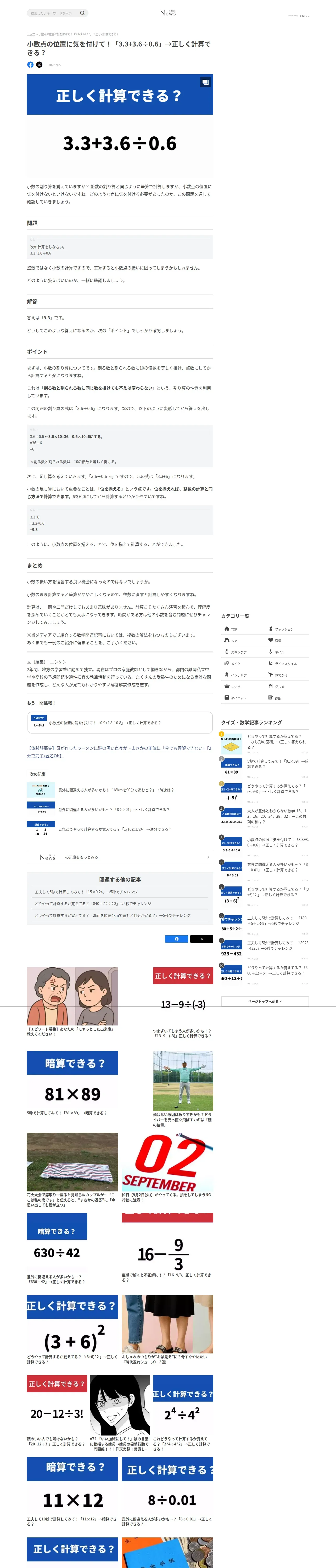Open 「81×89」暗算できる? large card

[x=72, y=1083]
